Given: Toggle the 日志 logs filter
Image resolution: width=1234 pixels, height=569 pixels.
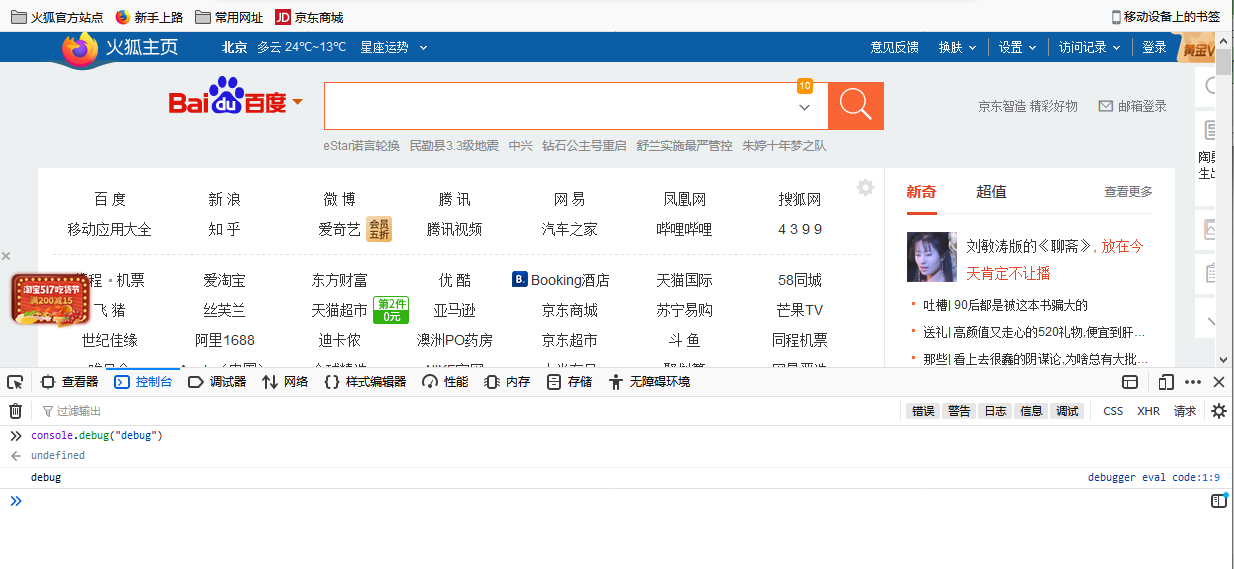Looking at the screenshot, I should tap(995, 411).
